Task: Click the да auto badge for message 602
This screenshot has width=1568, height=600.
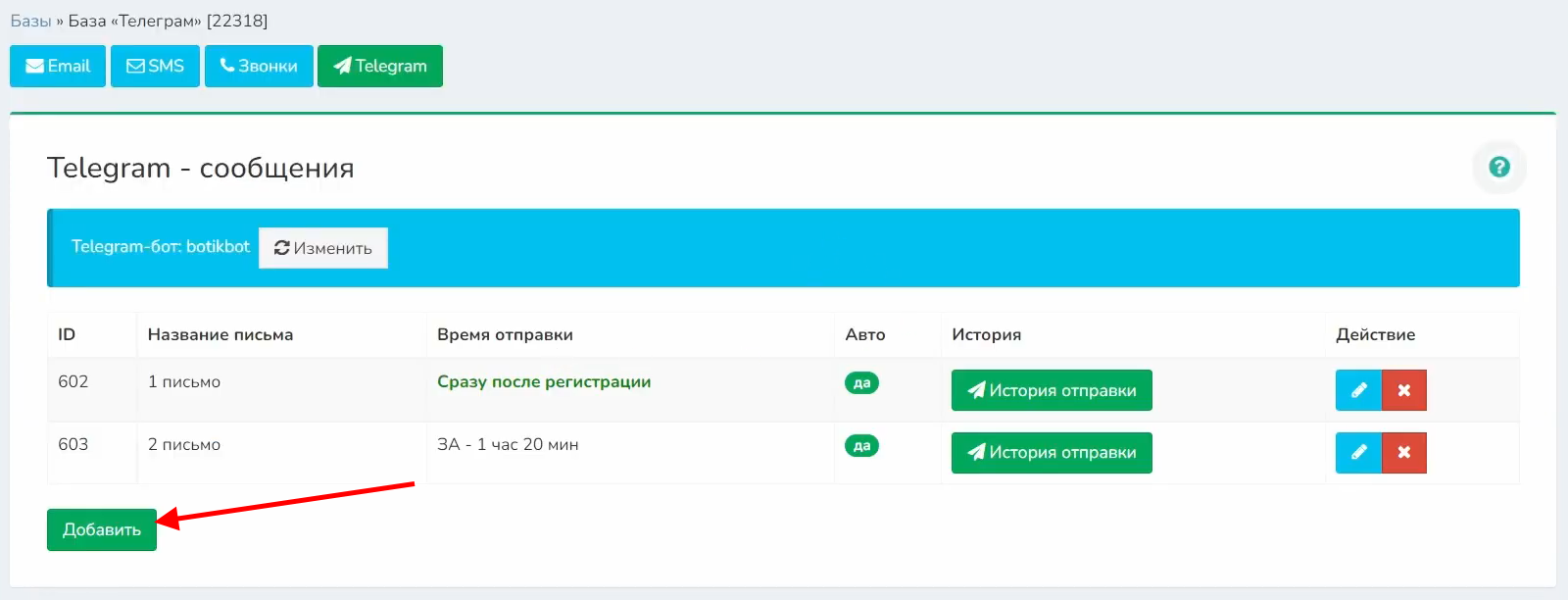Action: (x=861, y=383)
